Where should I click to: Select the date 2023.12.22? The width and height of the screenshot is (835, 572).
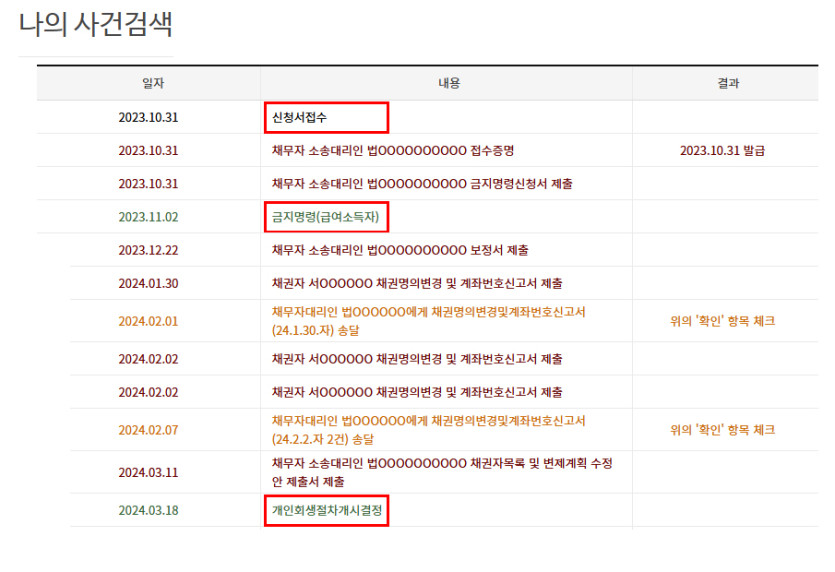(x=148, y=250)
